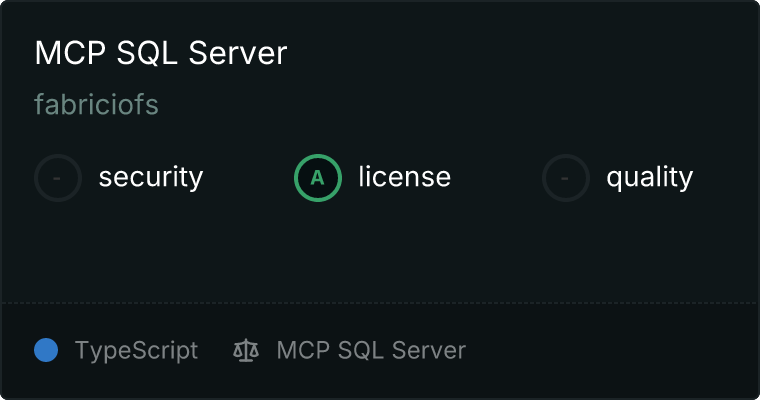The height and width of the screenshot is (400, 760).
Task: Click the security grade badge circle
Action: pos(58,178)
